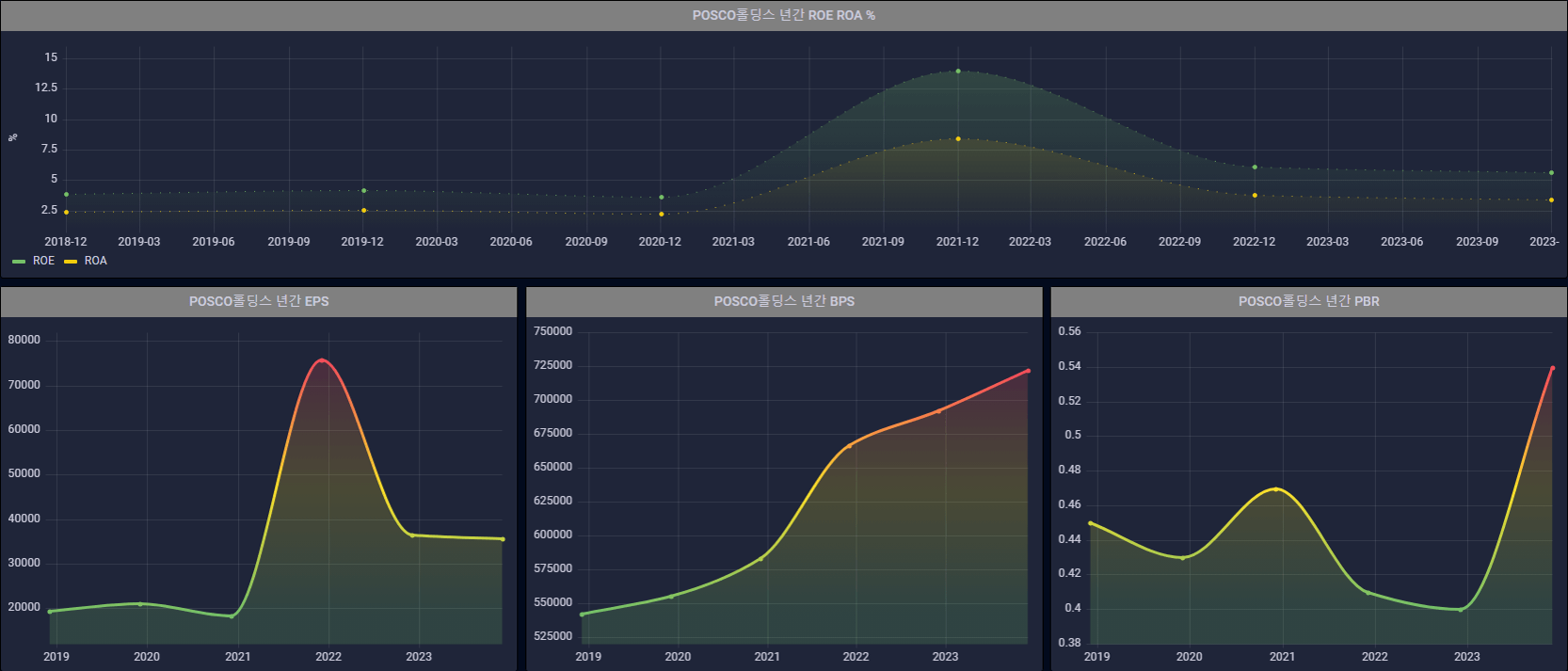Click the PBR data point at 2020
1568x671 pixels.
tap(1183, 558)
